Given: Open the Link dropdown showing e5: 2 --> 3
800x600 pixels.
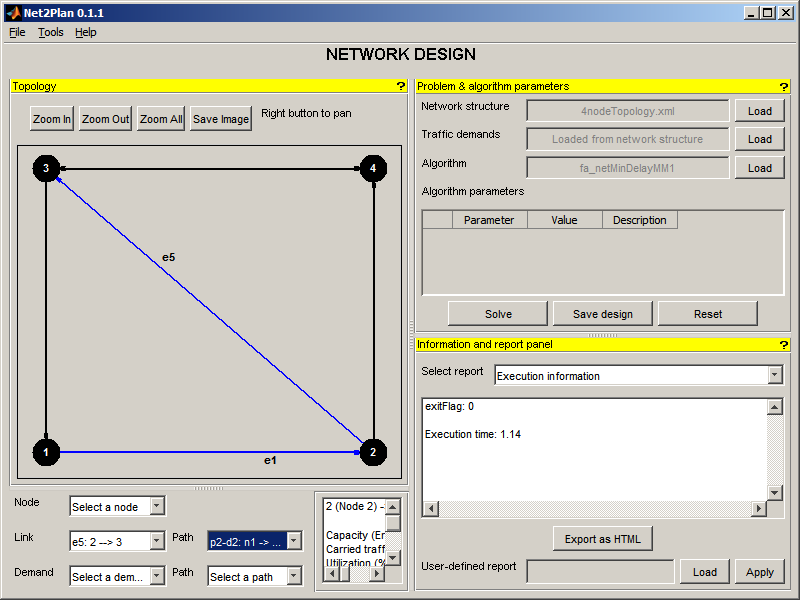Looking at the screenshot, I should [x=117, y=541].
